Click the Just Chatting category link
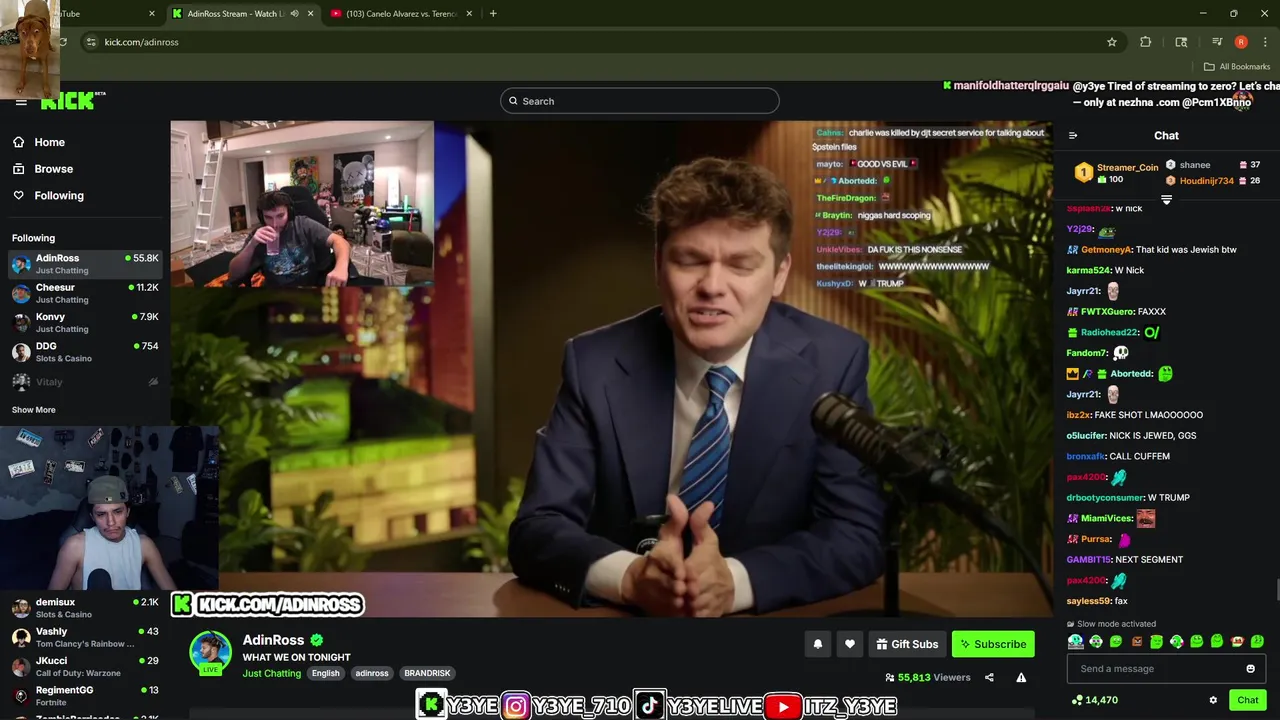The image size is (1280, 720). coord(271,673)
